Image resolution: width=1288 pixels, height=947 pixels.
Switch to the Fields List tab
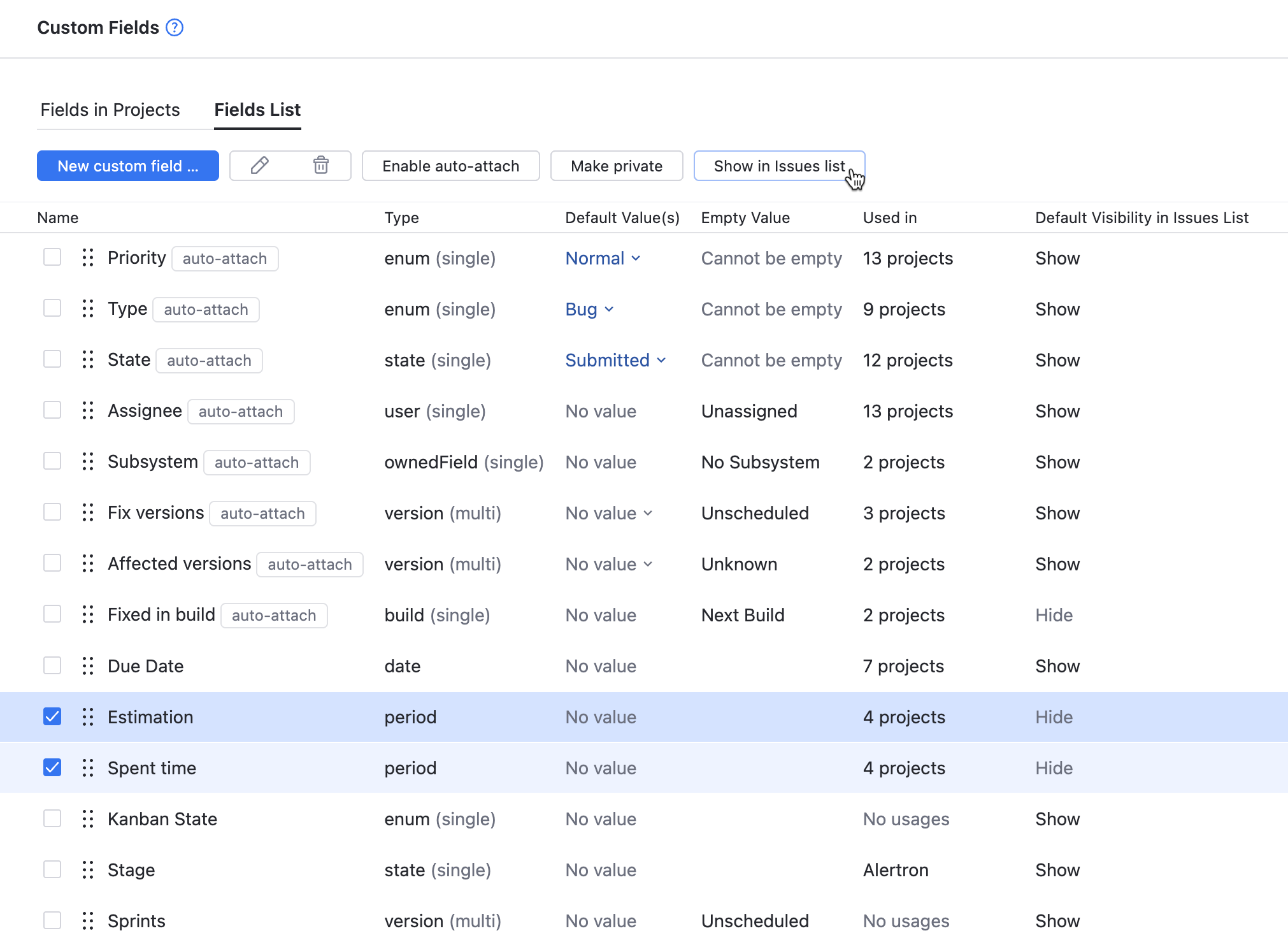pyautogui.click(x=257, y=110)
